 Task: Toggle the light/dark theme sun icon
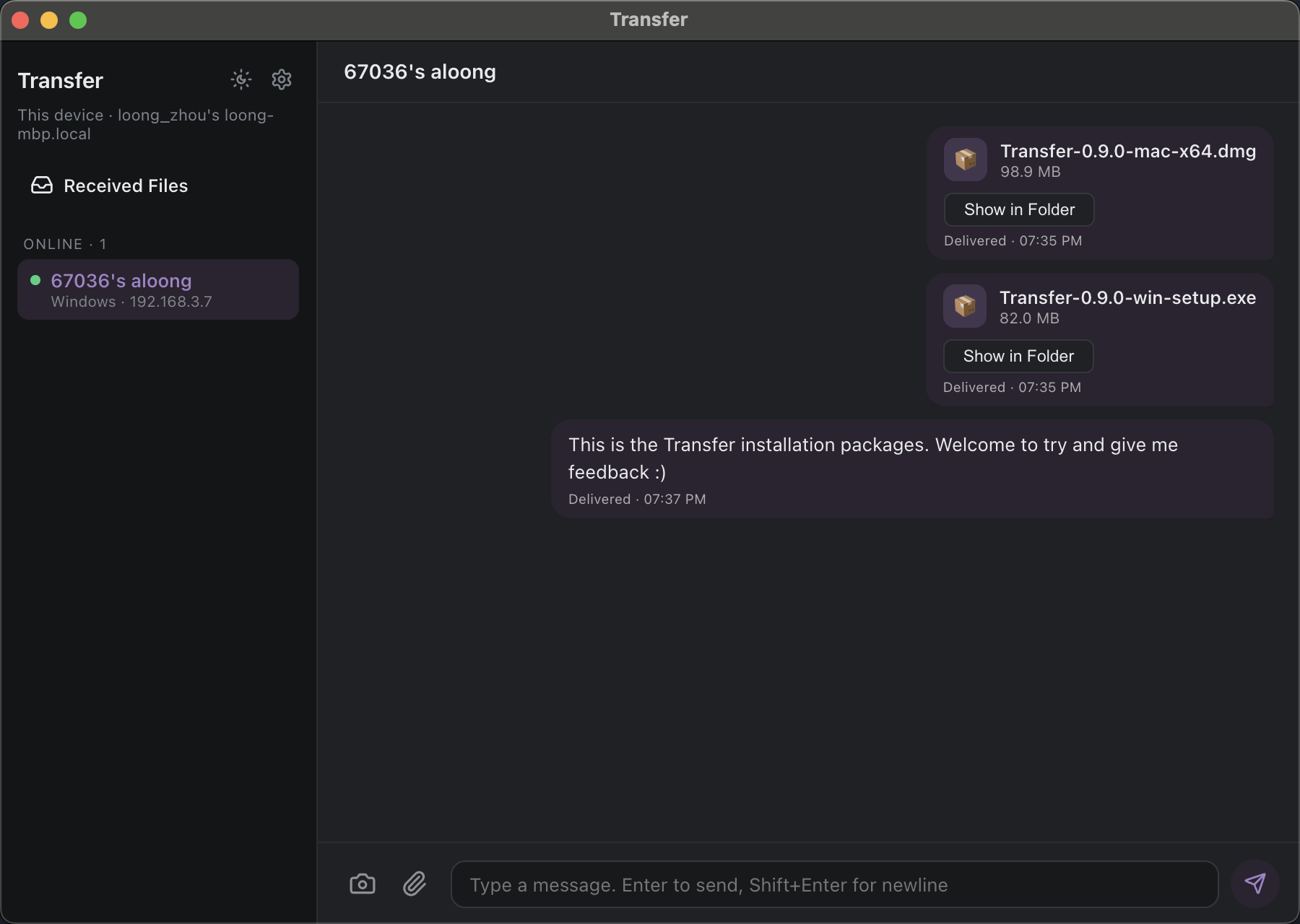[x=241, y=79]
